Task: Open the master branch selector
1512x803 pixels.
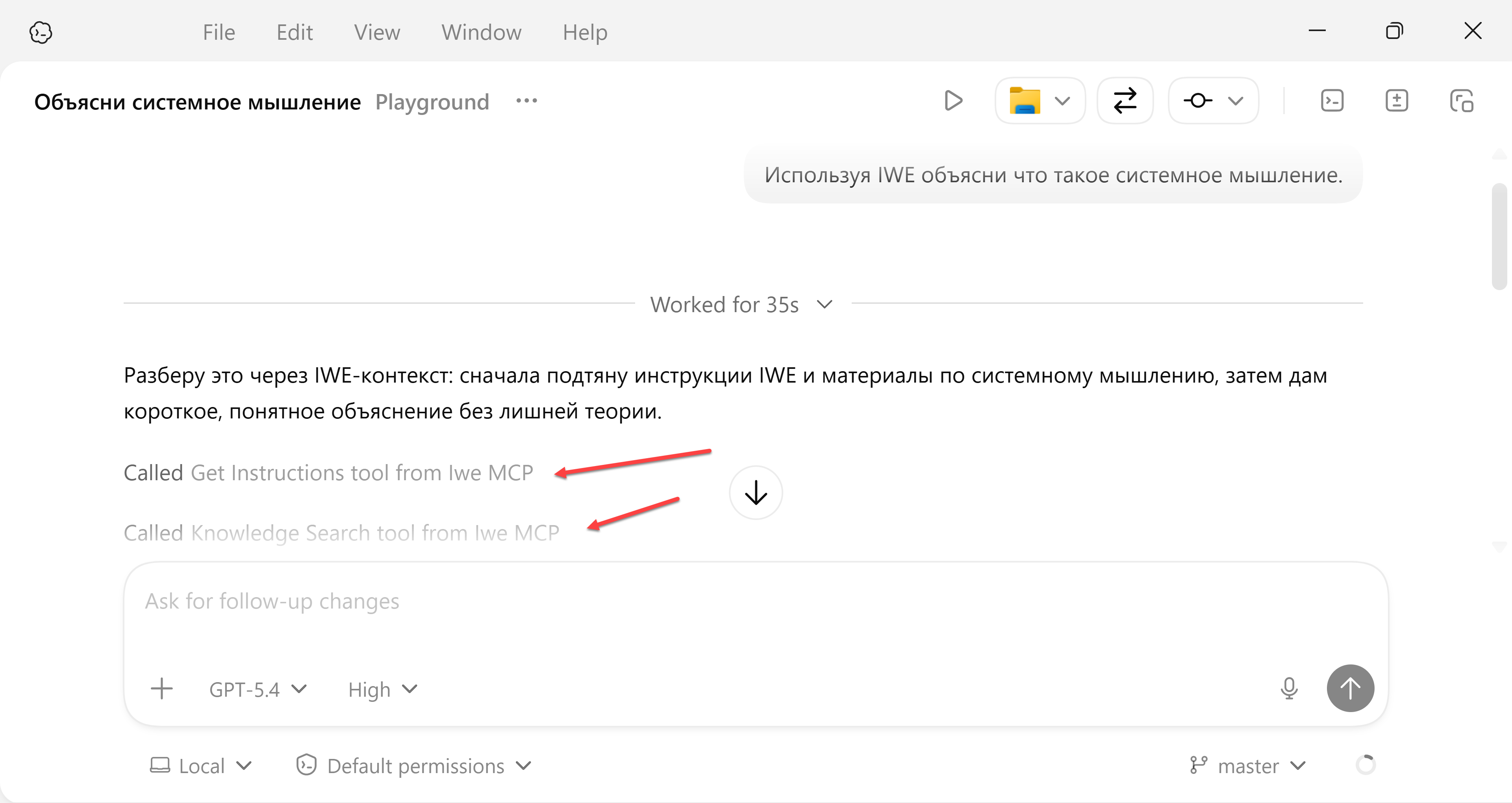Action: tap(1249, 766)
